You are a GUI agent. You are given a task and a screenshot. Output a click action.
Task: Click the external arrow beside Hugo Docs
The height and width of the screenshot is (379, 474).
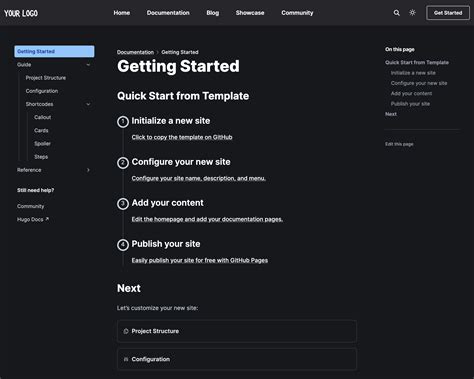pos(47,219)
